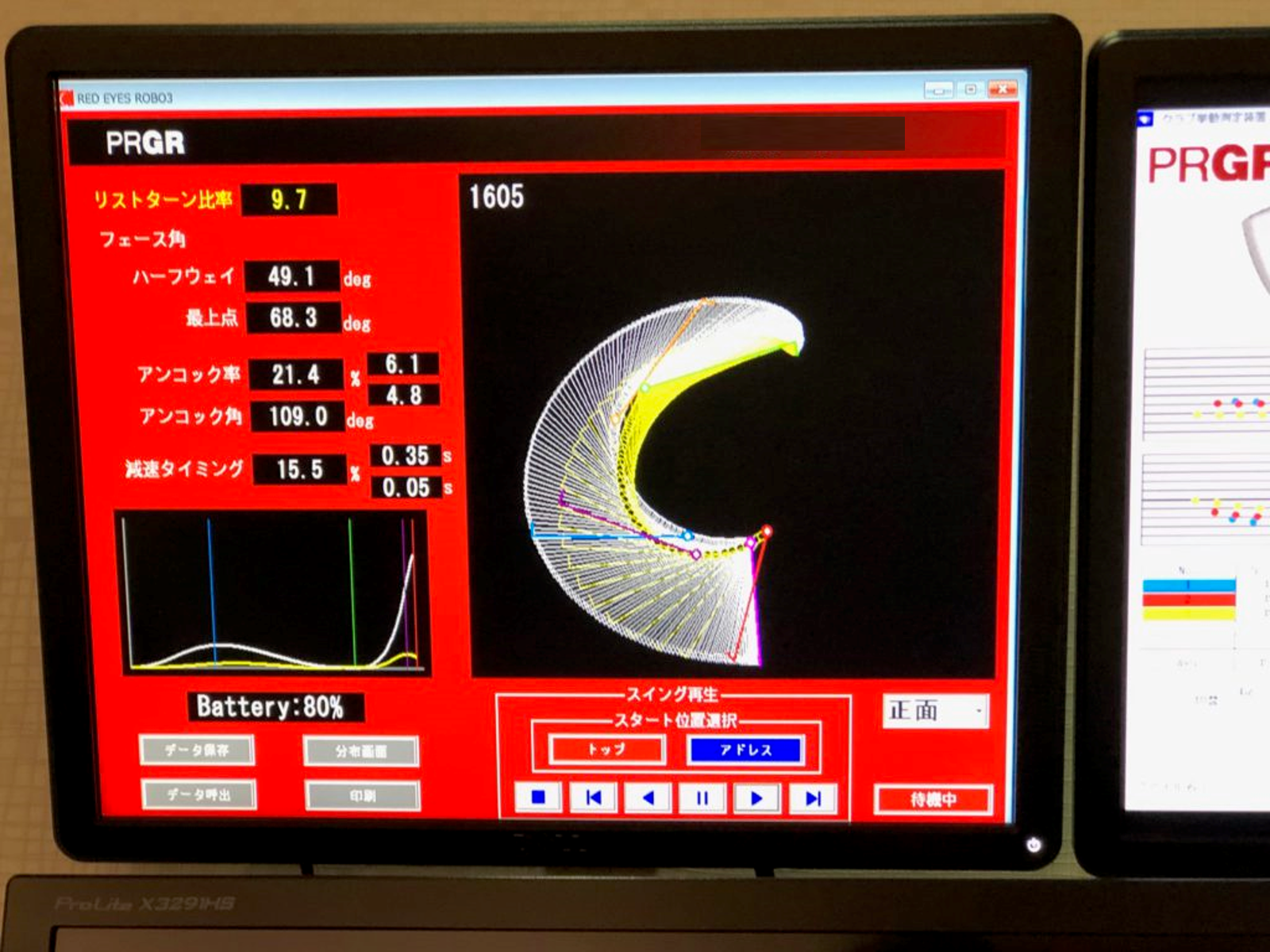Minimize the RED EYES ROBO3 window
Viewport: 1270px width, 952px height.
click(x=939, y=90)
